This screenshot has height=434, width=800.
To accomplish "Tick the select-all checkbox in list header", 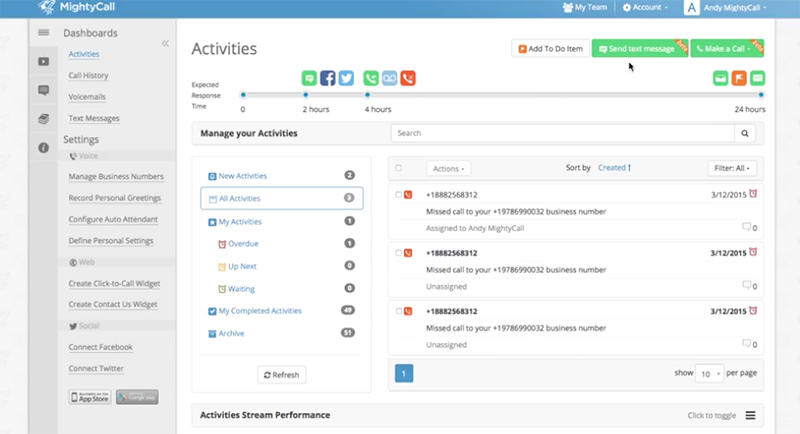I will click(x=399, y=168).
